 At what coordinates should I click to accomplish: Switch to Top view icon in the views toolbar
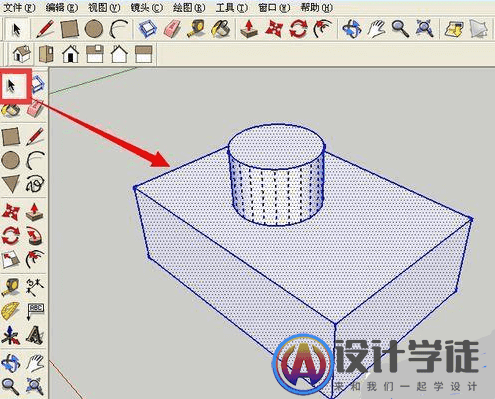click(46, 54)
